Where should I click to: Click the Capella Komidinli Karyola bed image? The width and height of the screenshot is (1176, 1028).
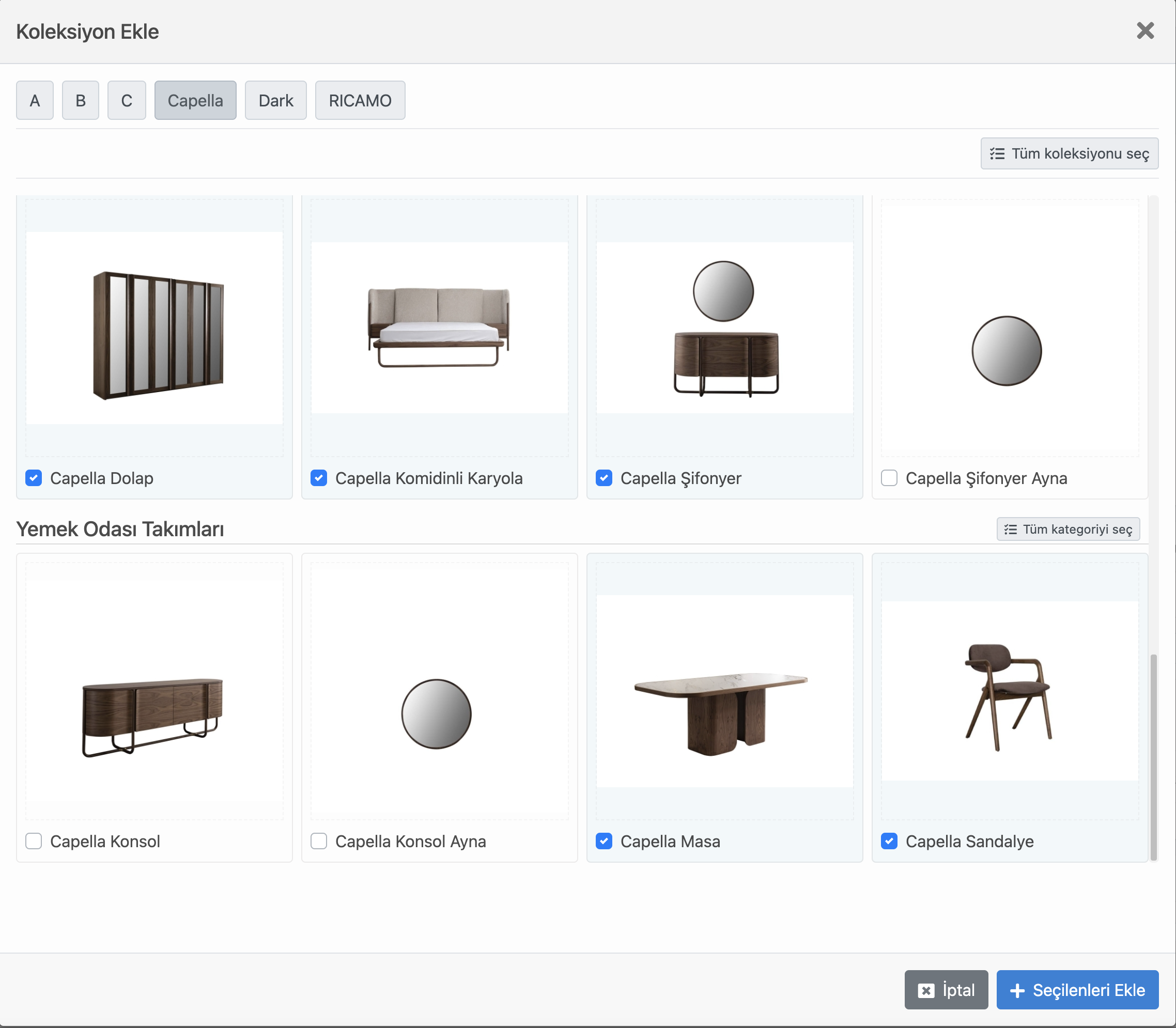click(x=439, y=328)
